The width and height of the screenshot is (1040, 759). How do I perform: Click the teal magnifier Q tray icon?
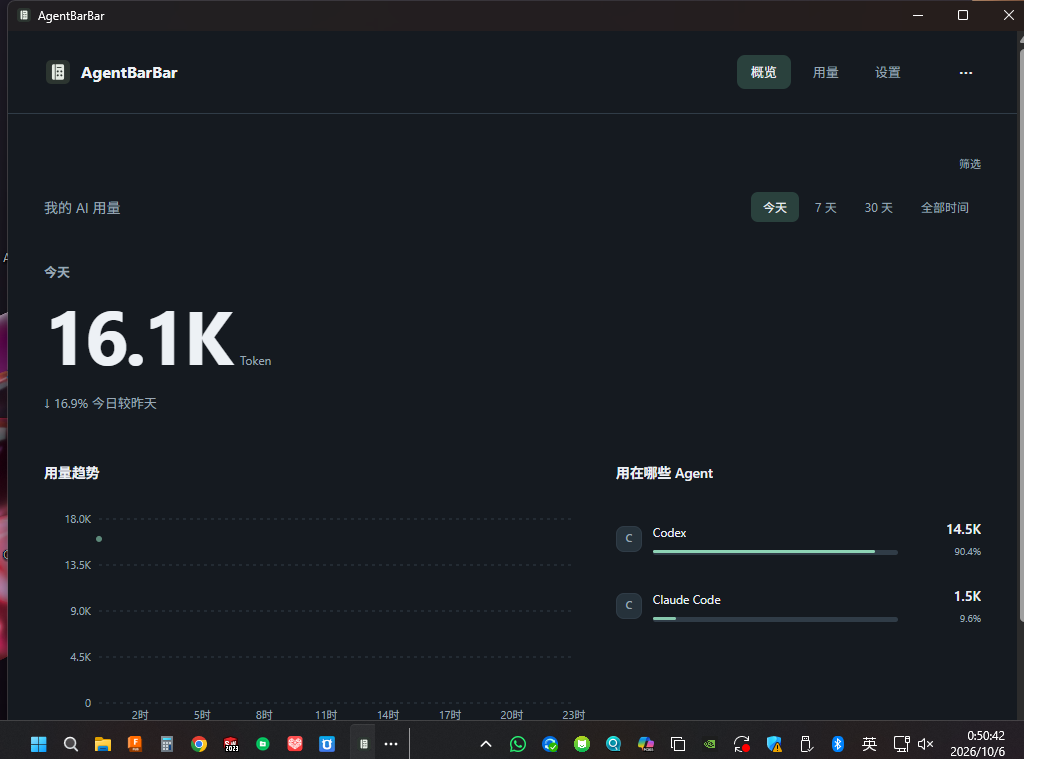coord(614,744)
